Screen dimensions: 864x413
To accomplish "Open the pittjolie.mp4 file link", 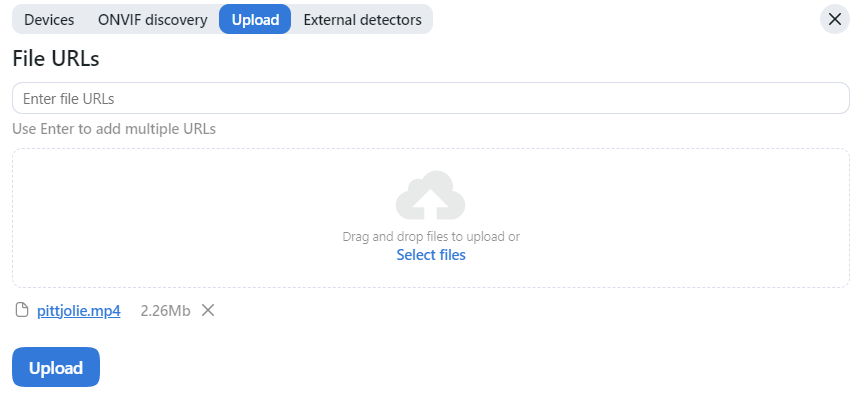I will tap(79, 311).
